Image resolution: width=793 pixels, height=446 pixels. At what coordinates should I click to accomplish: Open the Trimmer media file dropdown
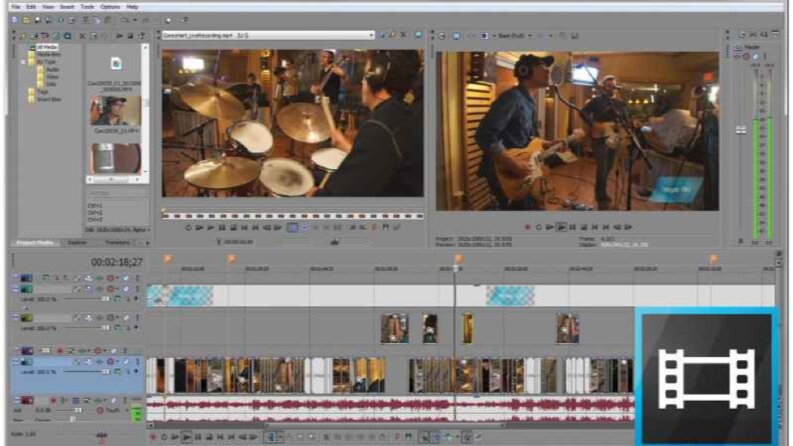[x=371, y=35]
